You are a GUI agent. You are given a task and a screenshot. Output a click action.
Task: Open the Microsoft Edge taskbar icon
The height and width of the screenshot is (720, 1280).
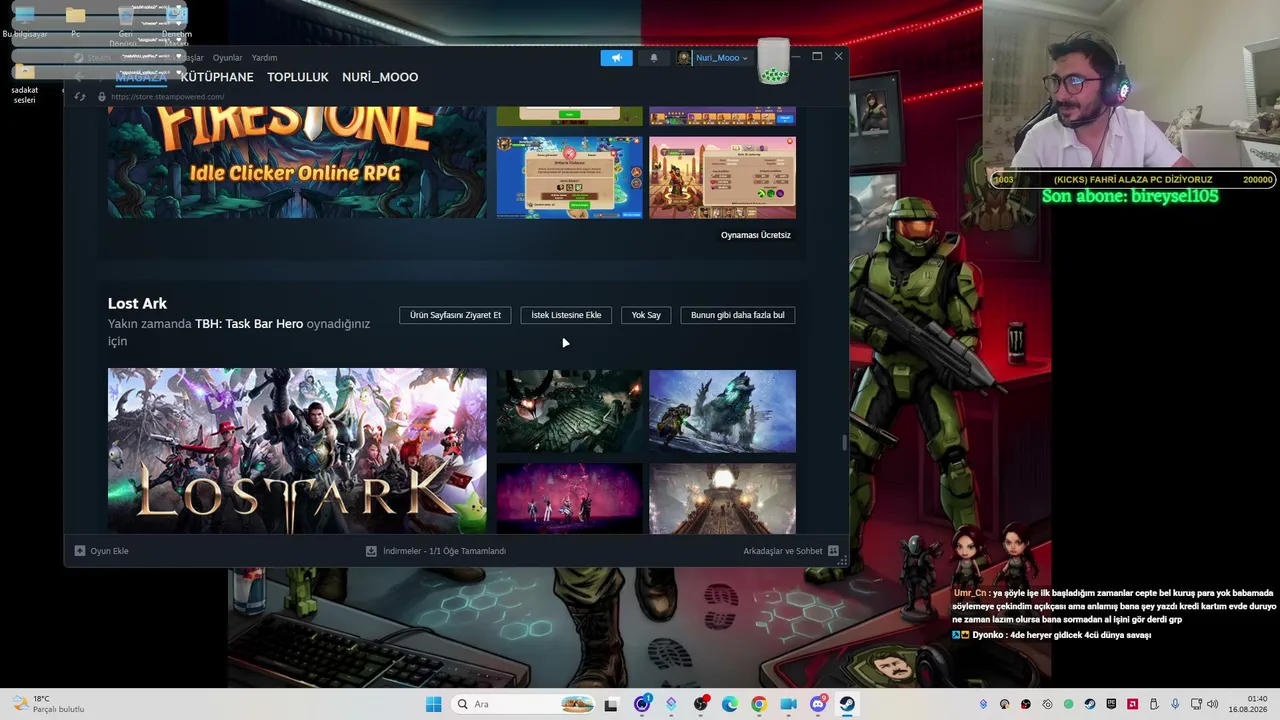click(729, 704)
